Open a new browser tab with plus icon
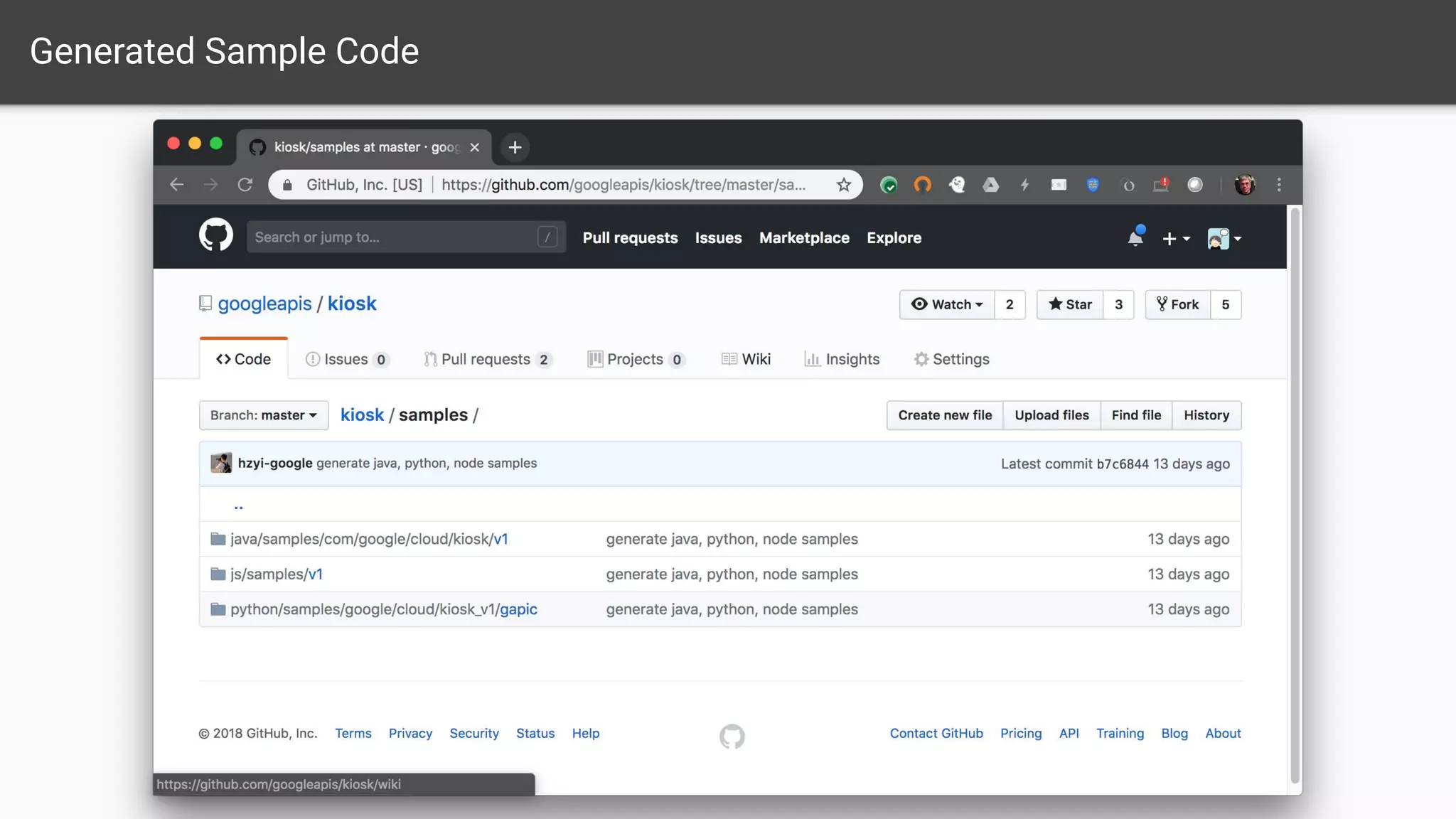 pos(515,147)
